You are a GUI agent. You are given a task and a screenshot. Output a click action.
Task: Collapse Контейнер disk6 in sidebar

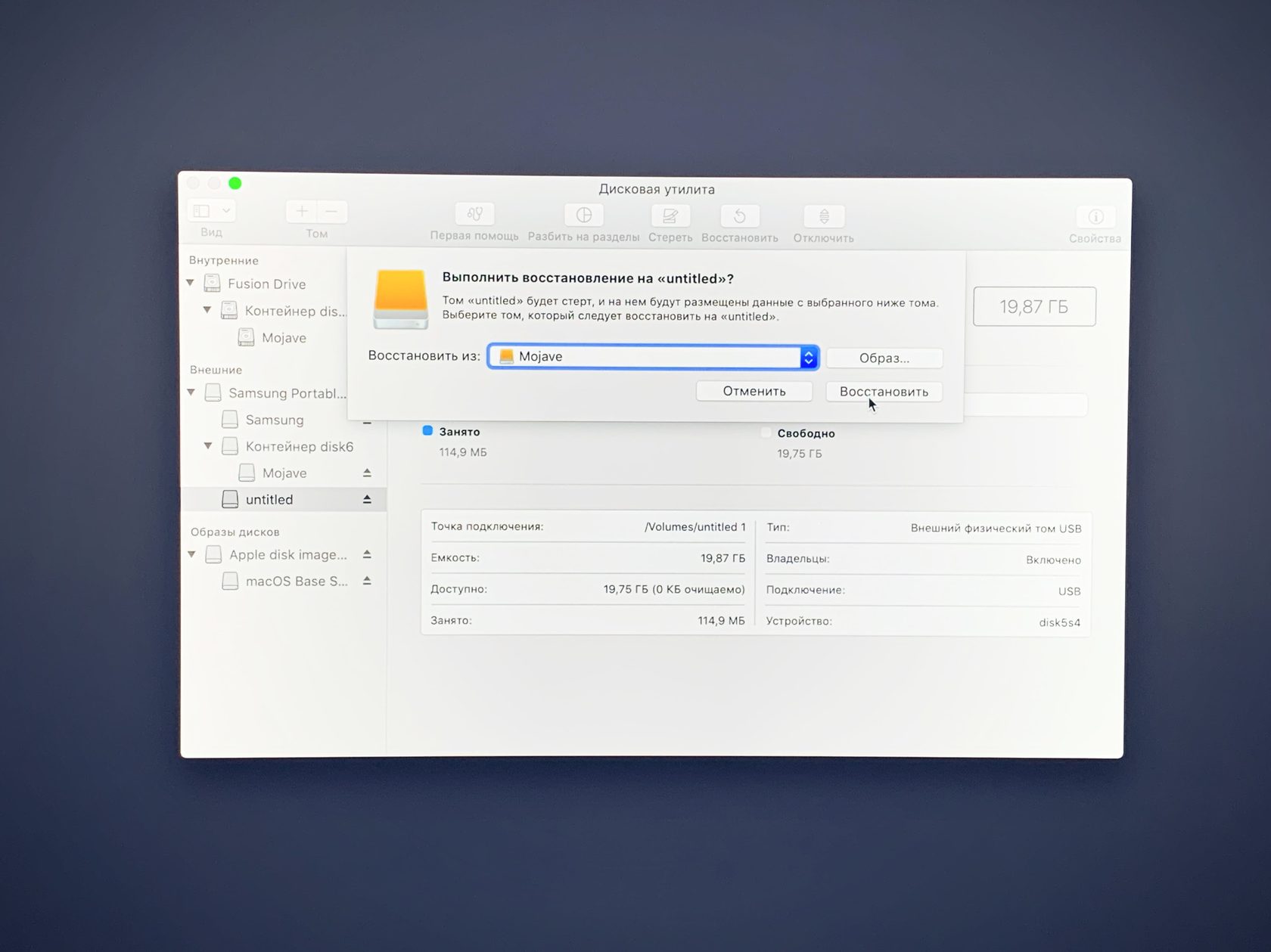(x=208, y=446)
